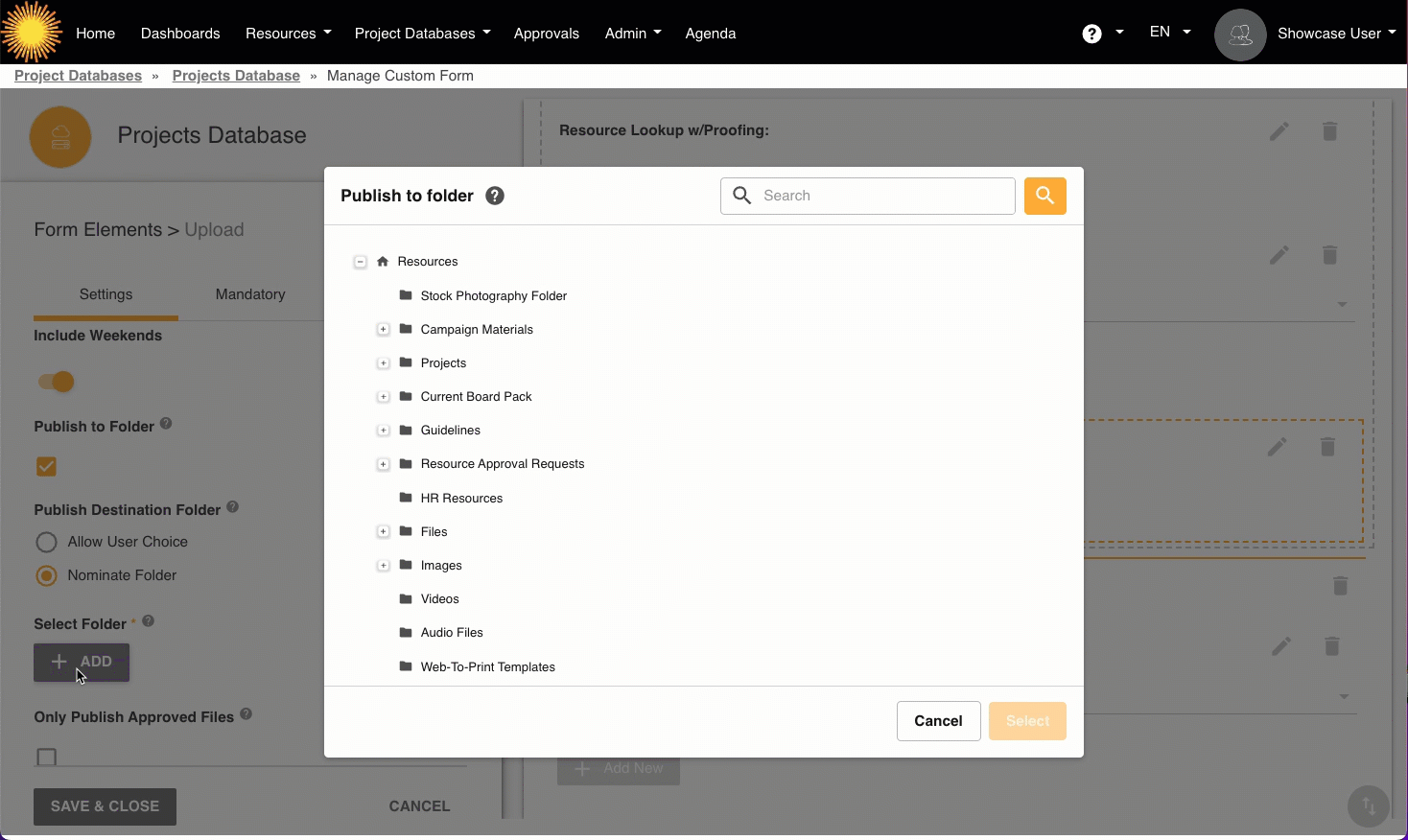This screenshot has height=840, width=1408.
Task: Click the orange search button in dialog
Action: click(1044, 196)
